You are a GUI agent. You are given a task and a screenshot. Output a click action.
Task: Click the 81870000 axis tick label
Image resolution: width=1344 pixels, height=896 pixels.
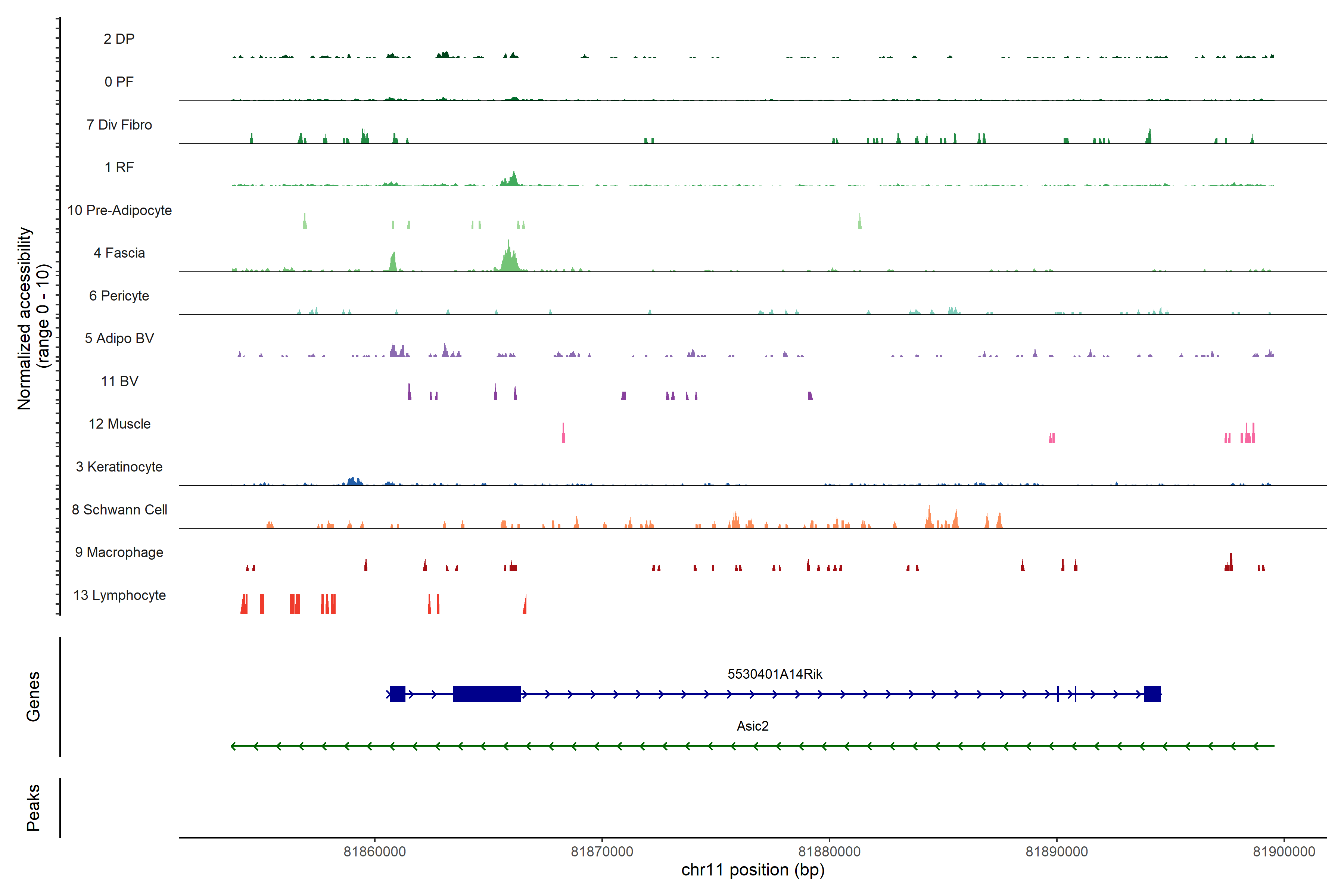click(x=602, y=852)
